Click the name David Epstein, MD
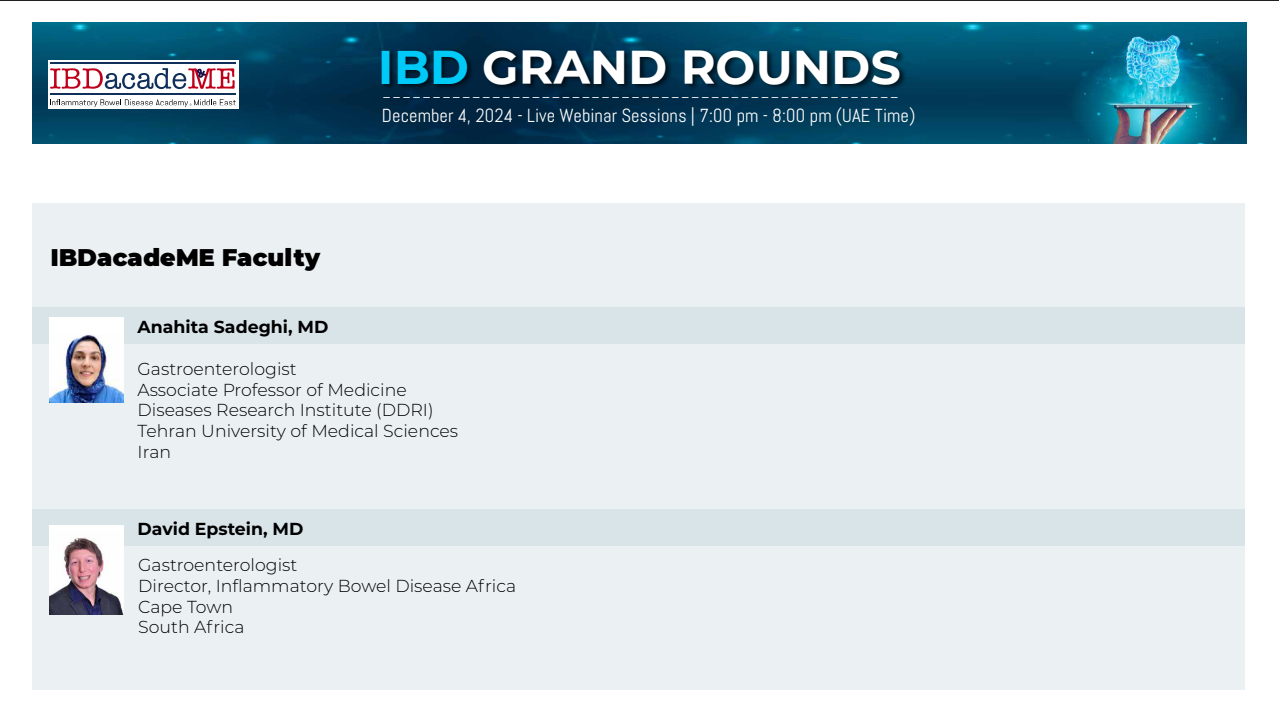The width and height of the screenshot is (1279, 720). pyautogui.click(x=220, y=529)
